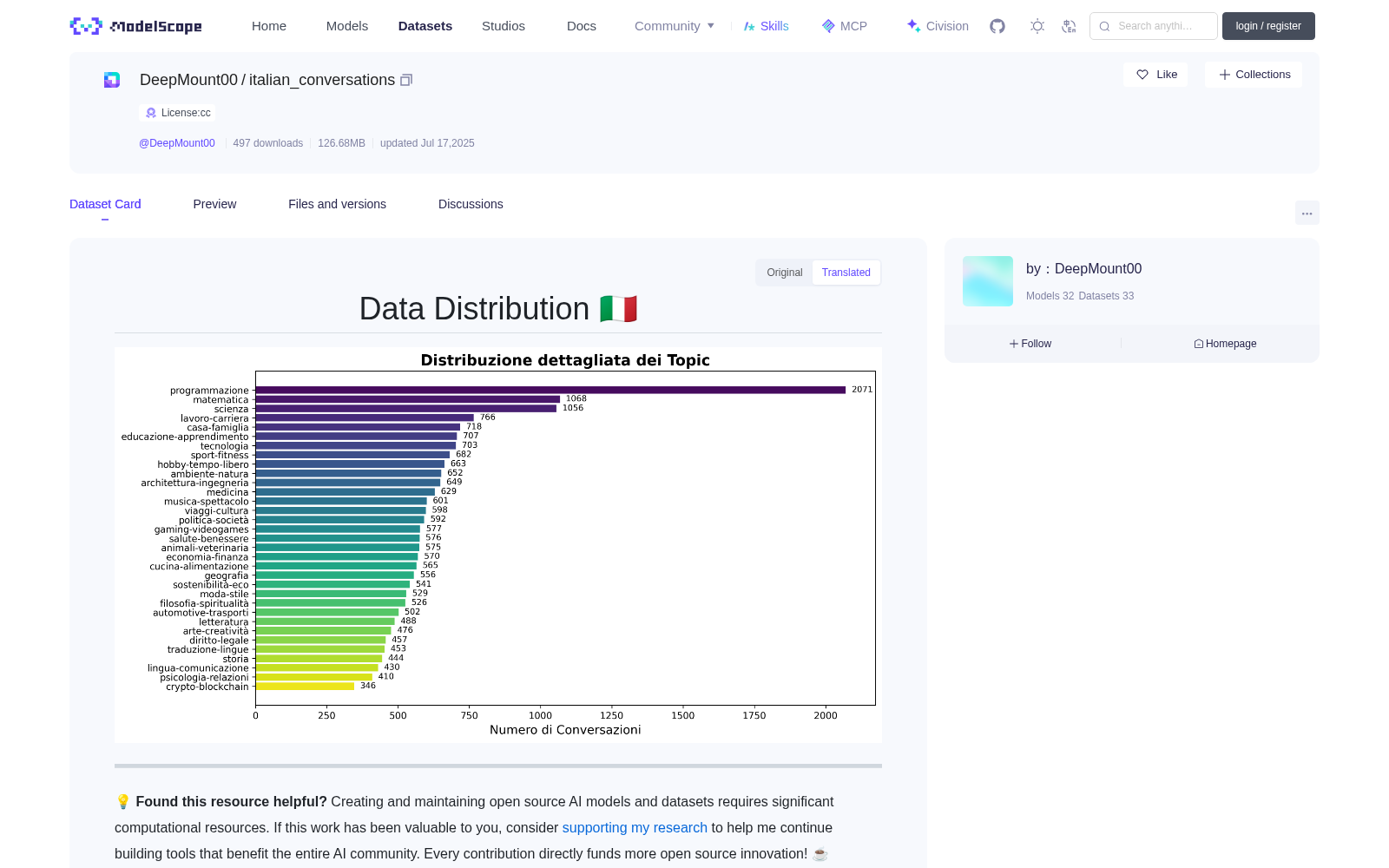Add dataset to Collections
Viewport: 1389px width, 868px height.
(x=1254, y=75)
